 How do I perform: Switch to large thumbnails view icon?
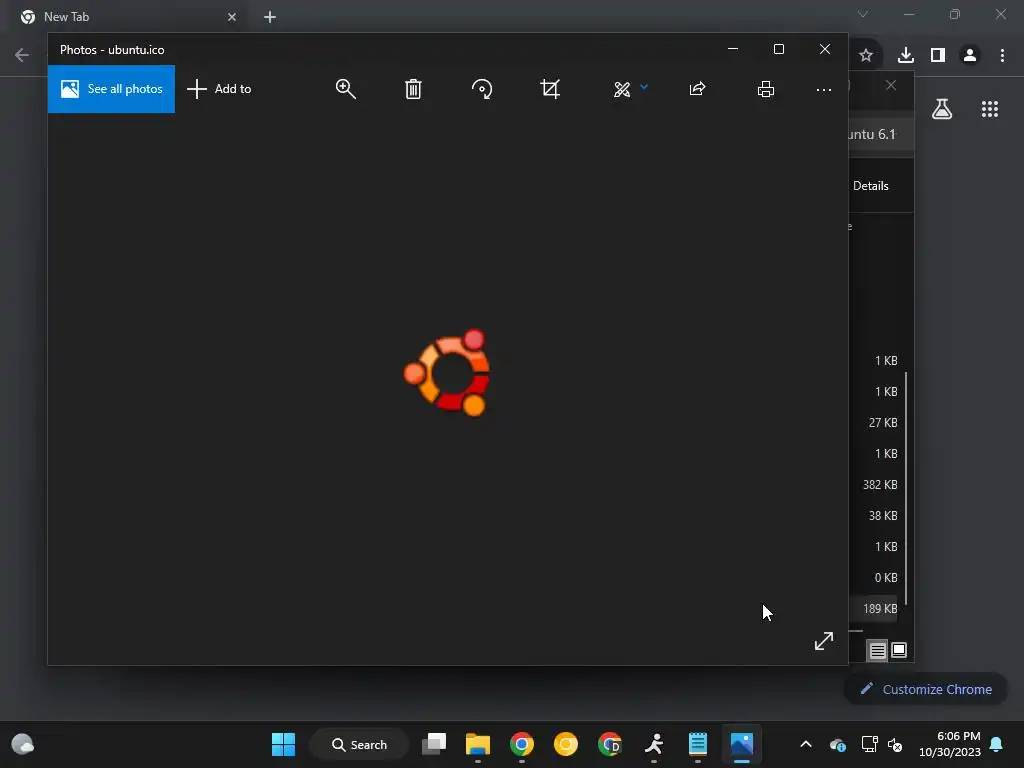[899, 650]
